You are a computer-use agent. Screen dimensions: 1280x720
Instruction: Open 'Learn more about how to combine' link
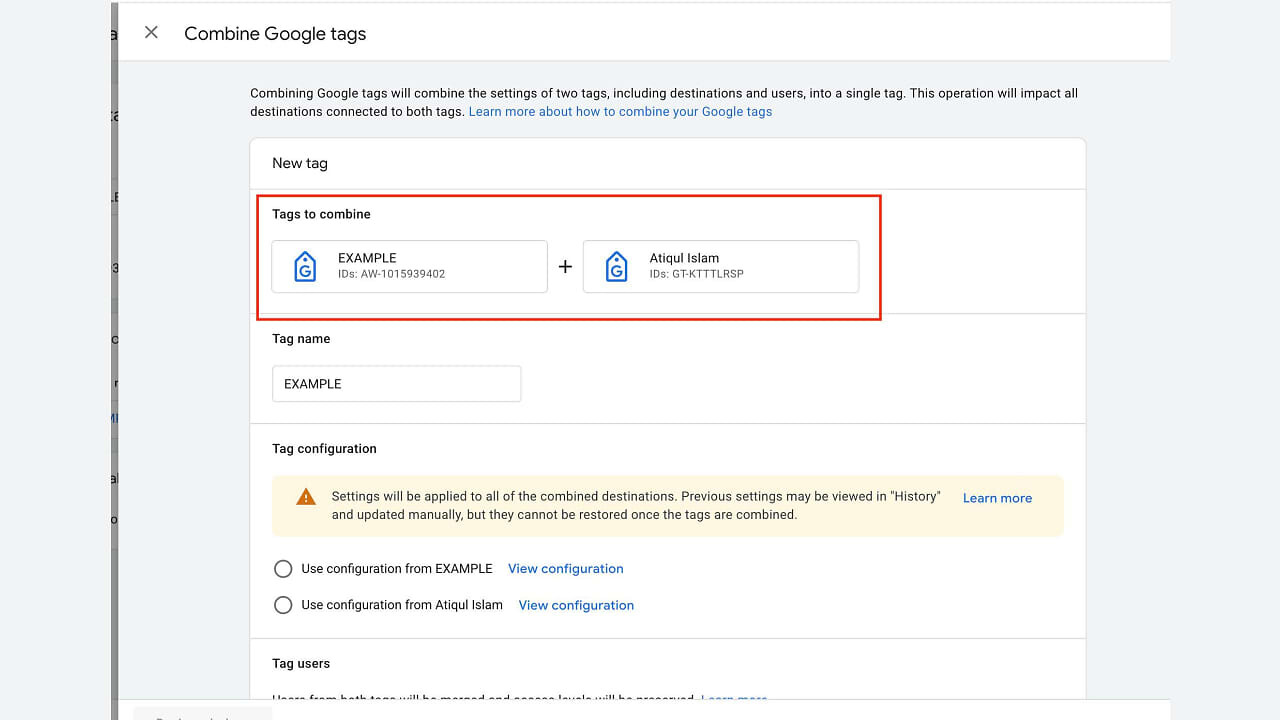620,112
